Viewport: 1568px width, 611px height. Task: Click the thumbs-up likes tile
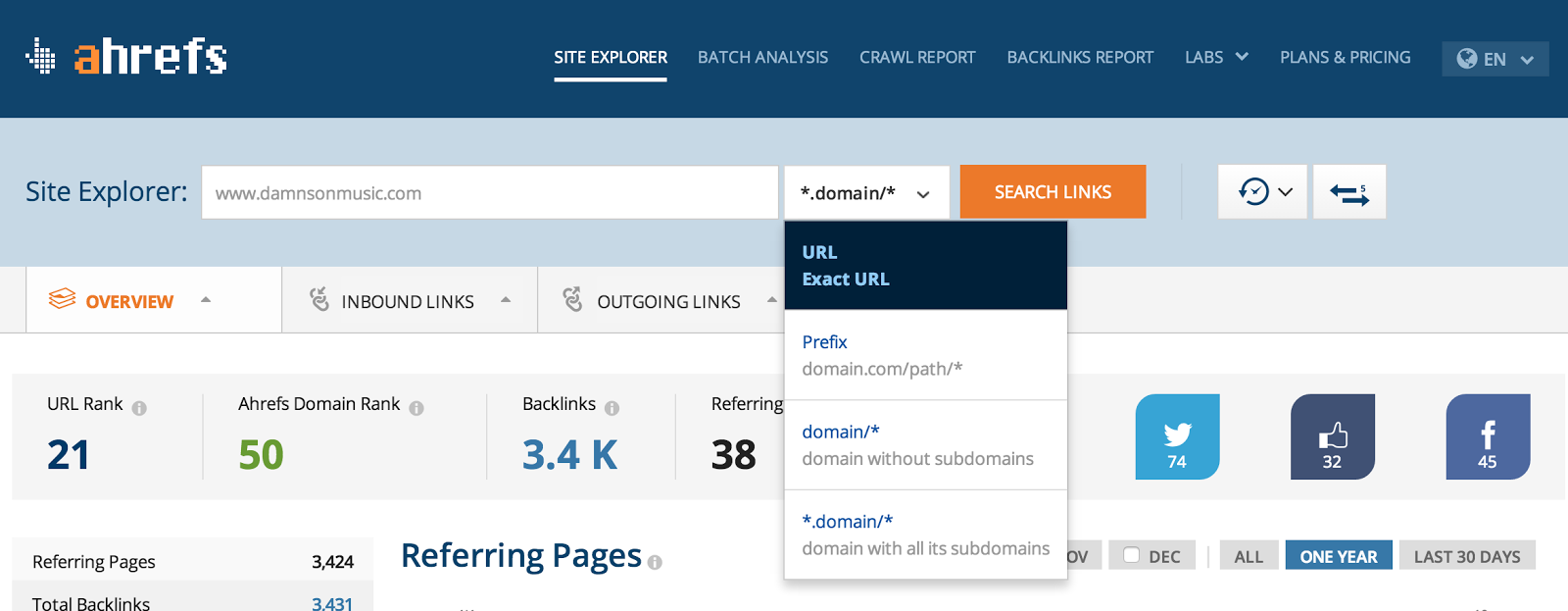pos(1332,437)
